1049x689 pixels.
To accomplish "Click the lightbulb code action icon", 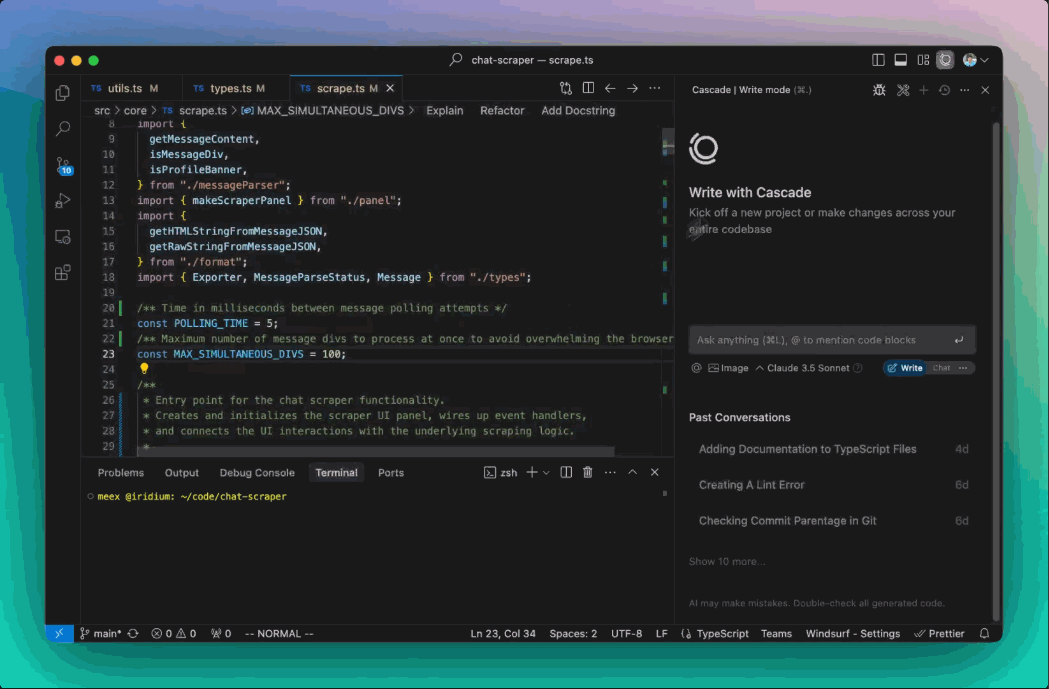I will (144, 369).
